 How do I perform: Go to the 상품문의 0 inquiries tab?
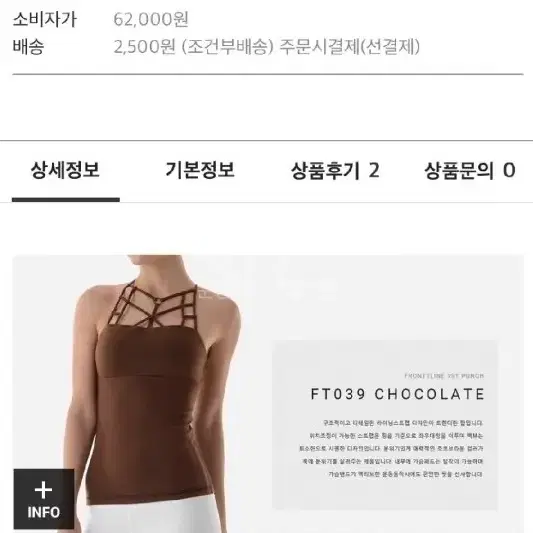(x=470, y=170)
